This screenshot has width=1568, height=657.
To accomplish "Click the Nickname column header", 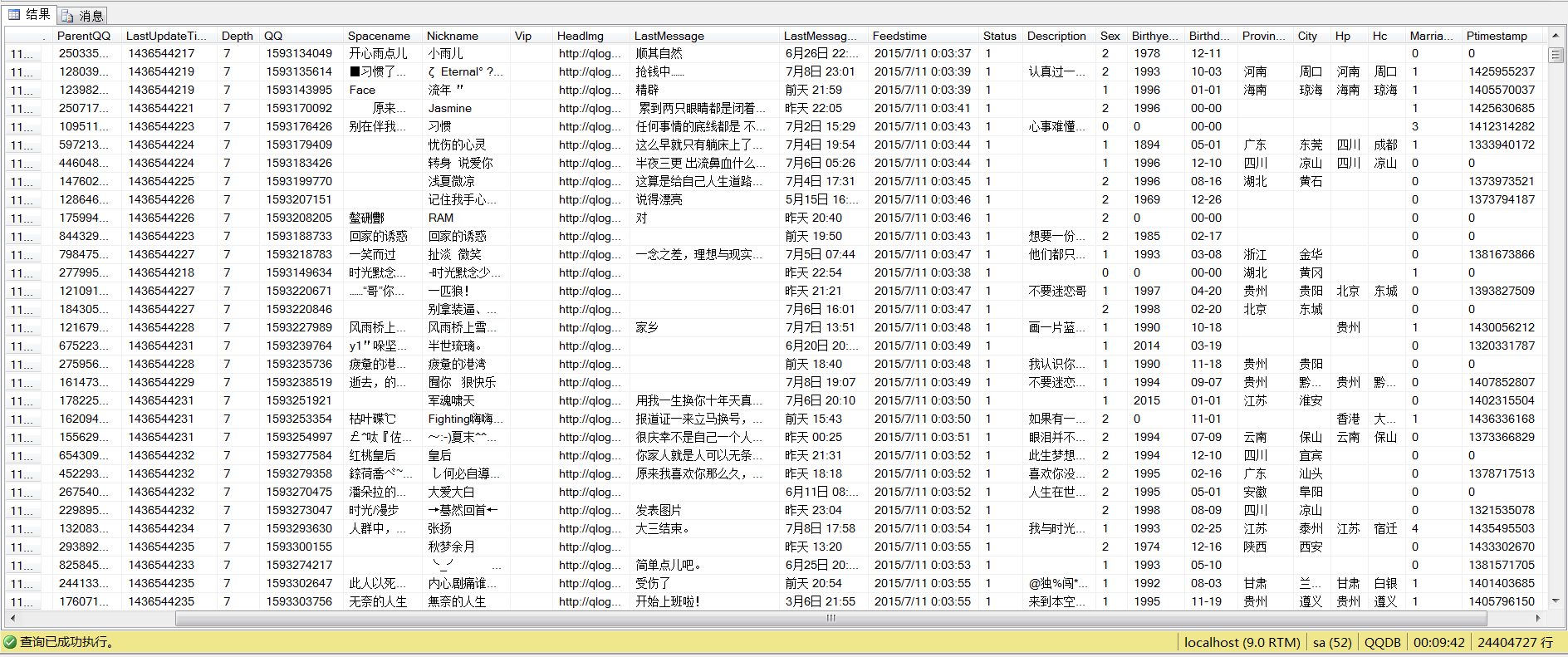I will point(466,36).
